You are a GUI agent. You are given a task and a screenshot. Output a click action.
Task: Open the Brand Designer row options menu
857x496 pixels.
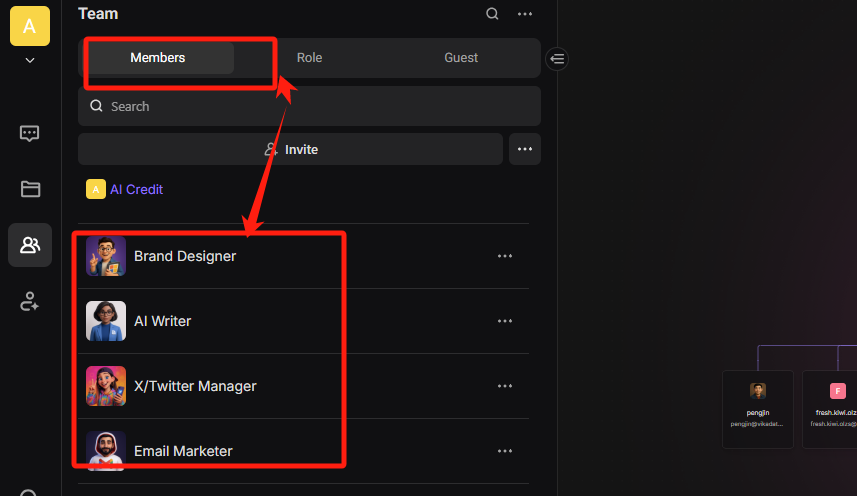point(505,256)
